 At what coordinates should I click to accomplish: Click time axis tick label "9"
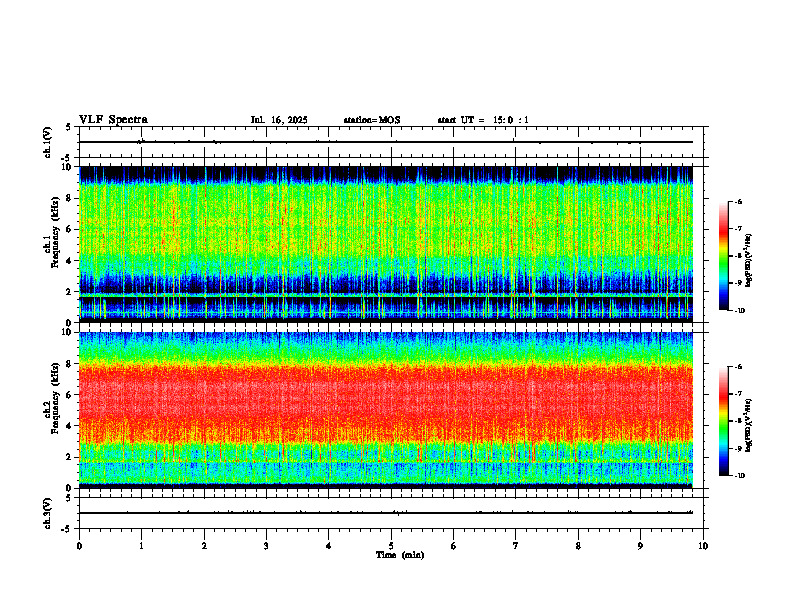coord(640,546)
